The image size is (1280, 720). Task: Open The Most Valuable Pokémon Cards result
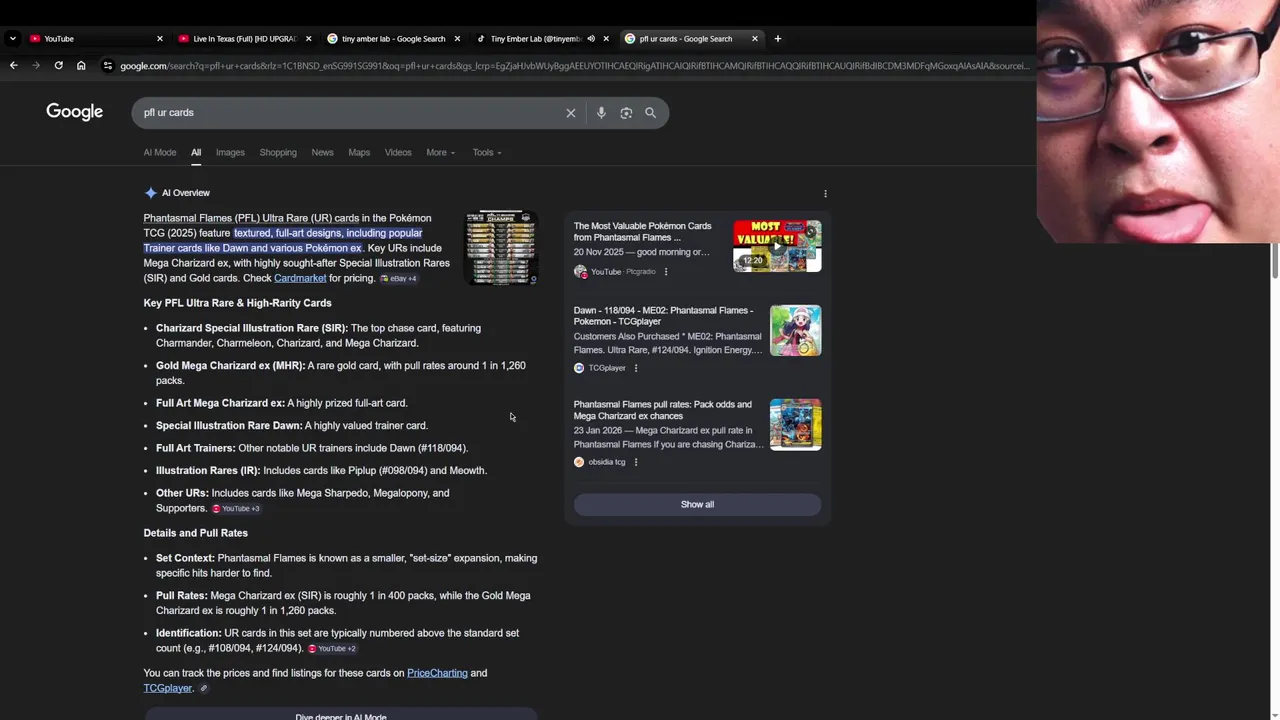(x=643, y=232)
